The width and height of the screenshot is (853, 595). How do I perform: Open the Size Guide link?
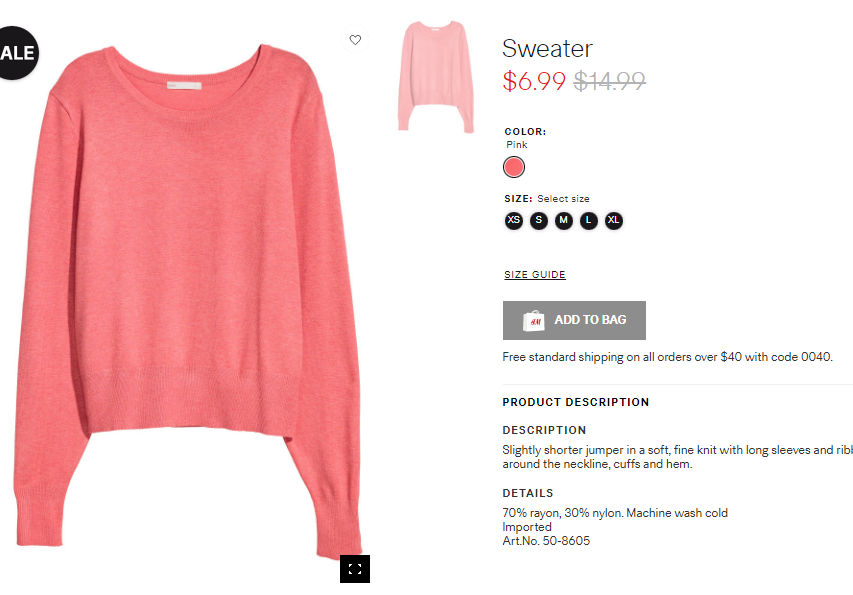pyautogui.click(x=535, y=275)
